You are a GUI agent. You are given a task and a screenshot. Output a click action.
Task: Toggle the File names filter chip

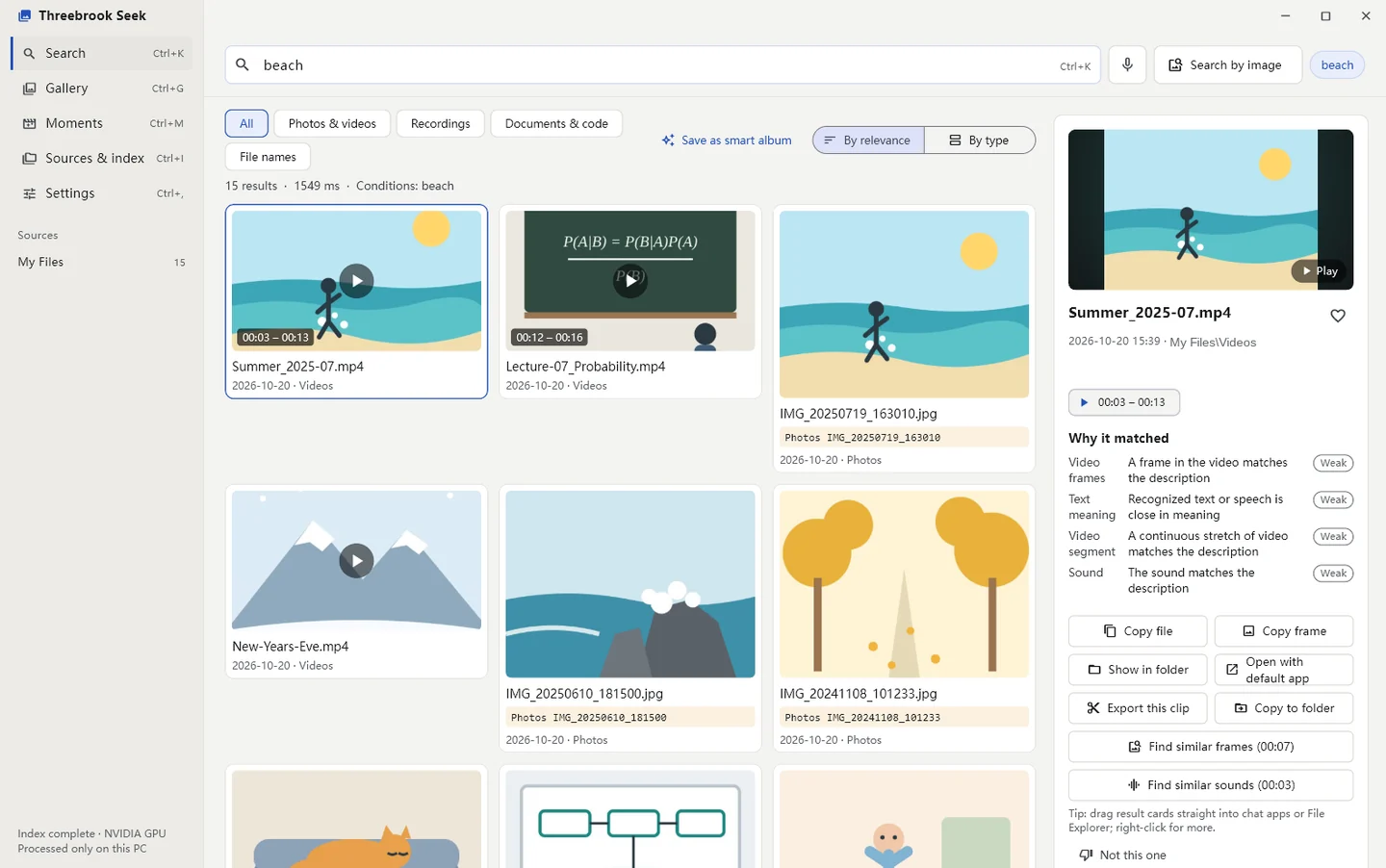(268, 157)
